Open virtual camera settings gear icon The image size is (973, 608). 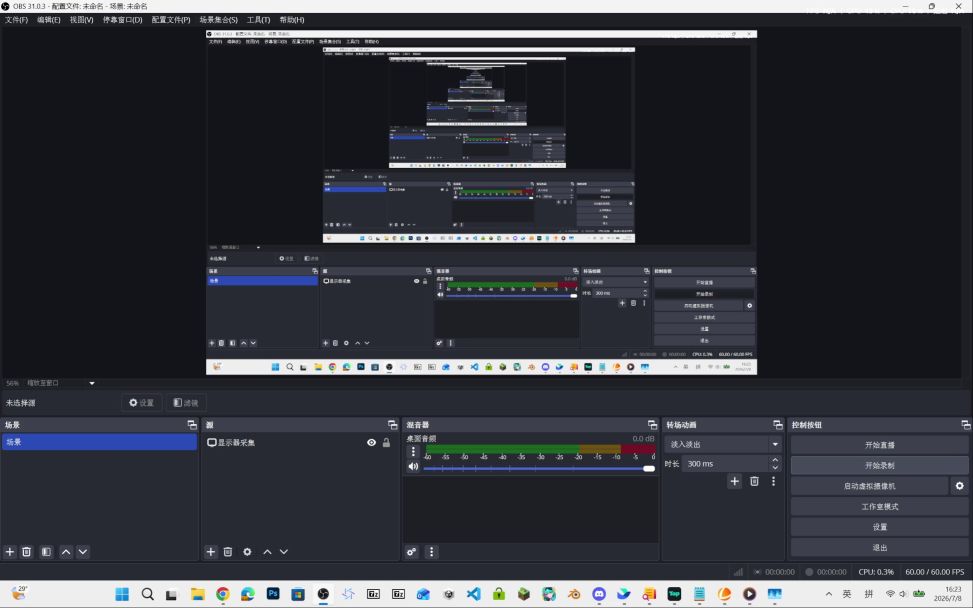(959, 486)
